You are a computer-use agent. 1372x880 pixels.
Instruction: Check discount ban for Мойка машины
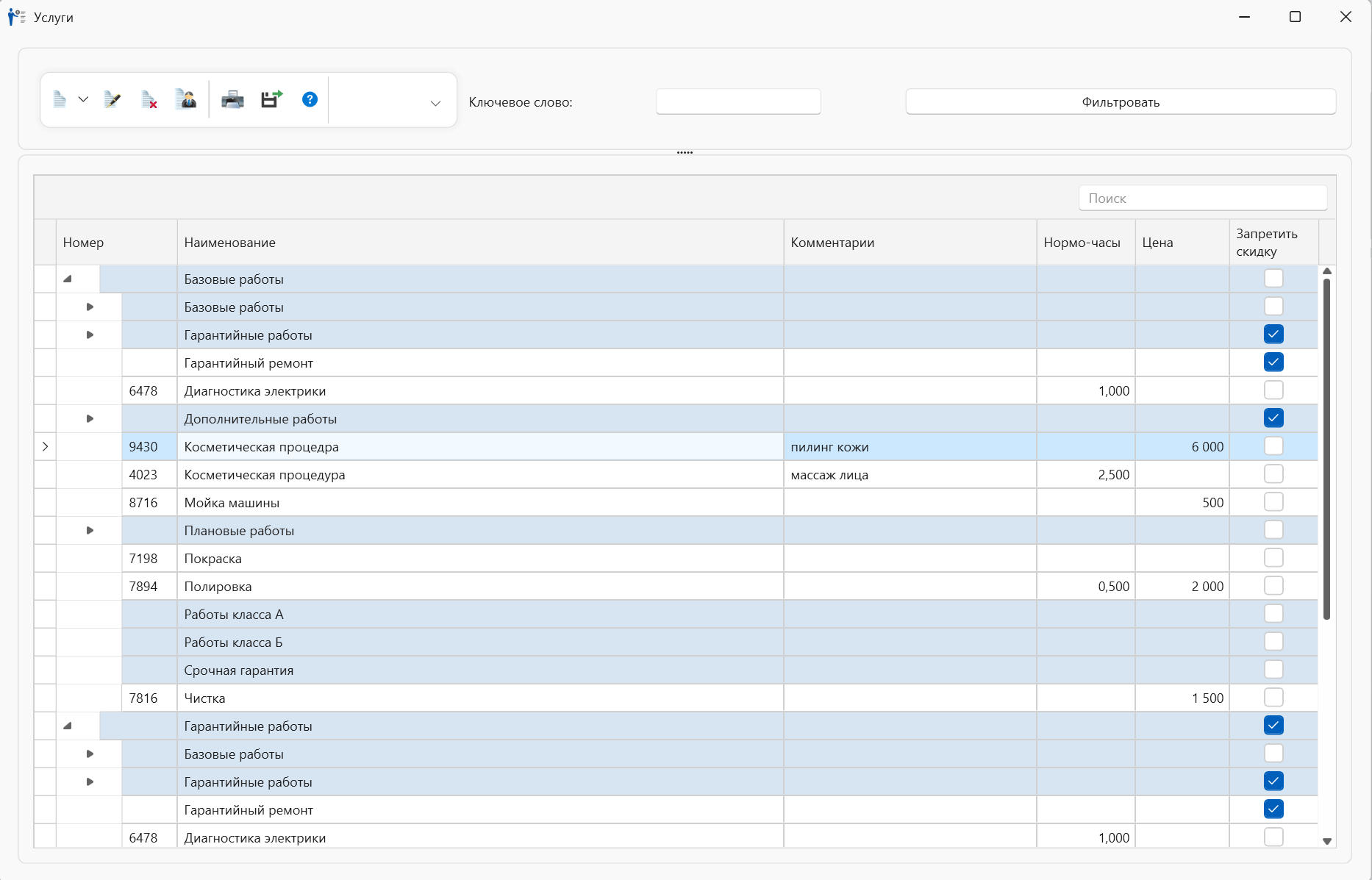click(x=1273, y=501)
